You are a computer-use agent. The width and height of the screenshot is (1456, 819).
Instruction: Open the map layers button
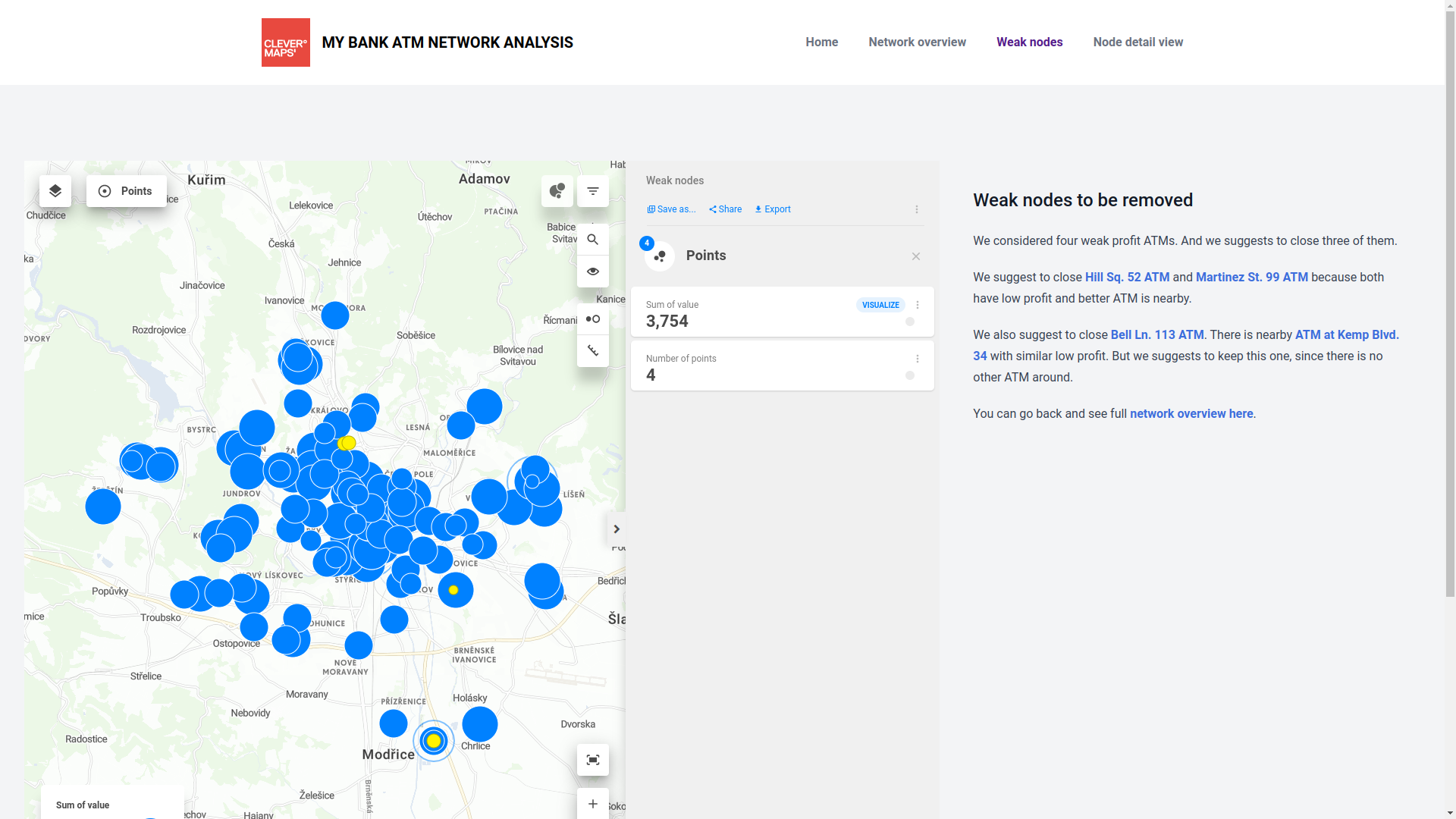point(55,191)
